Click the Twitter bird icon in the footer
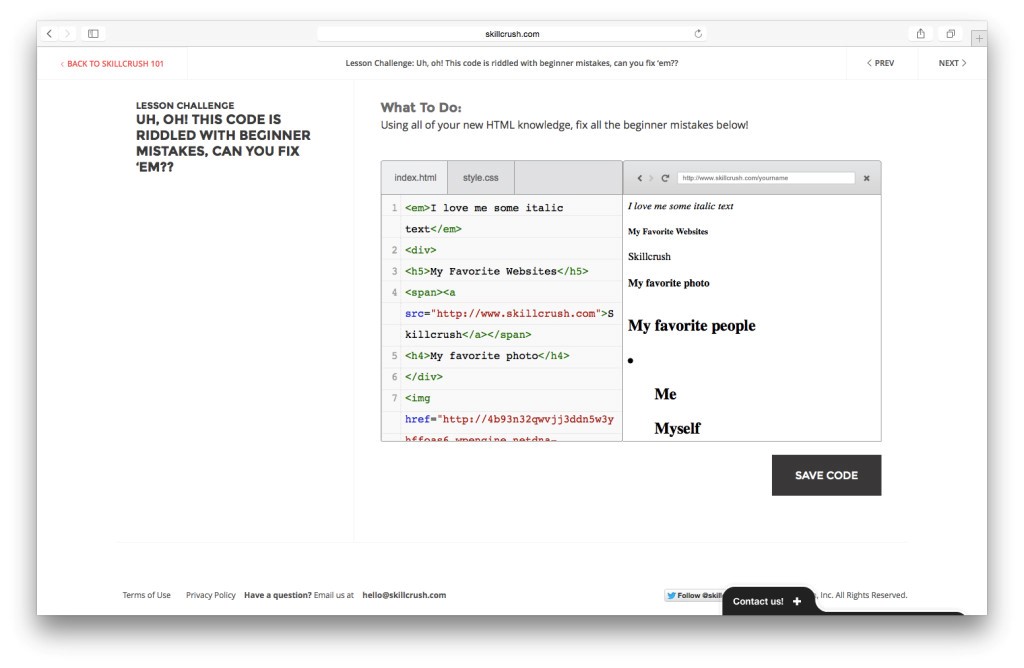This screenshot has width=1024, height=668. point(671,596)
